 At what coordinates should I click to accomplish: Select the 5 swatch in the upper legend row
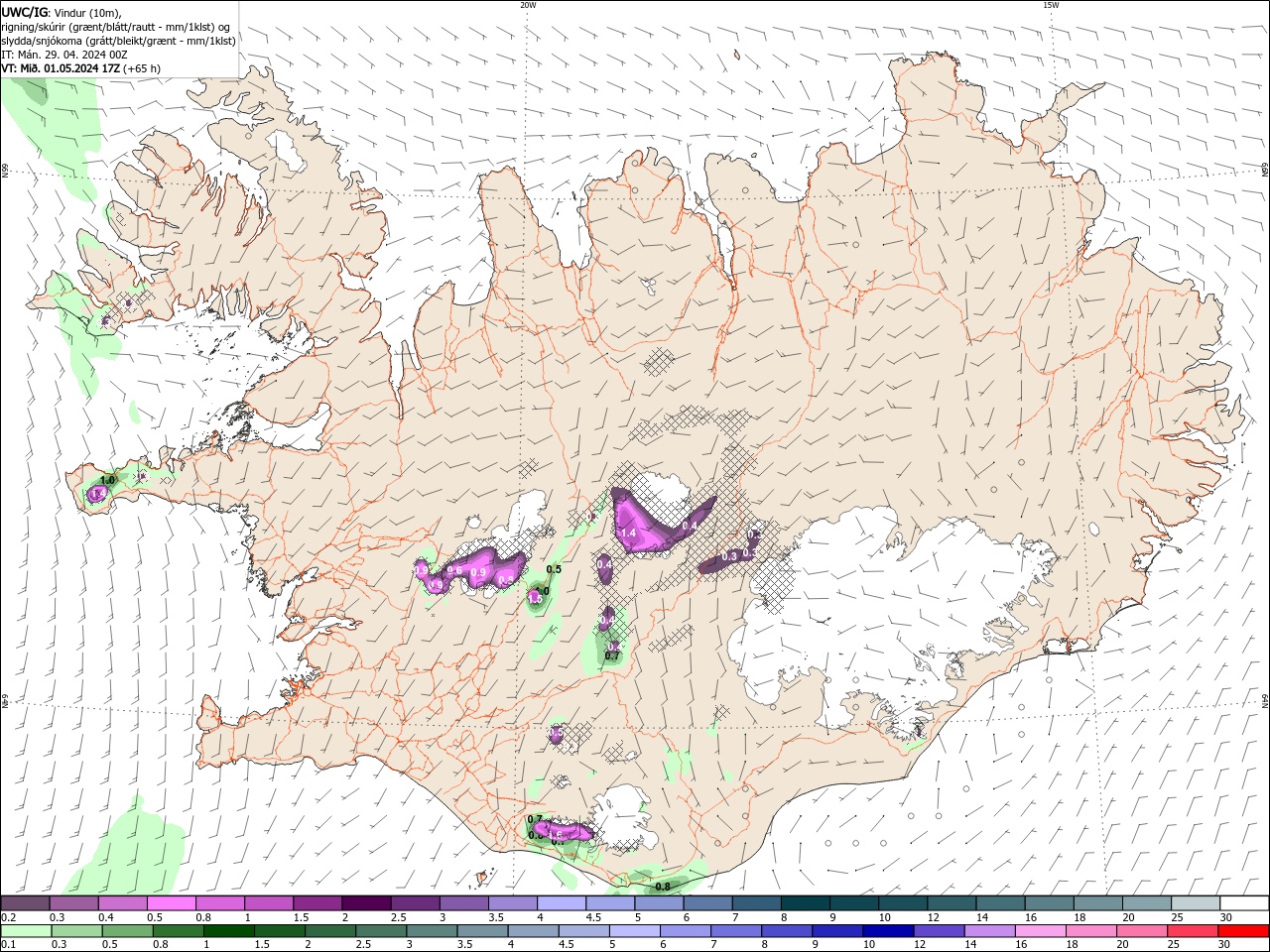tap(658, 903)
